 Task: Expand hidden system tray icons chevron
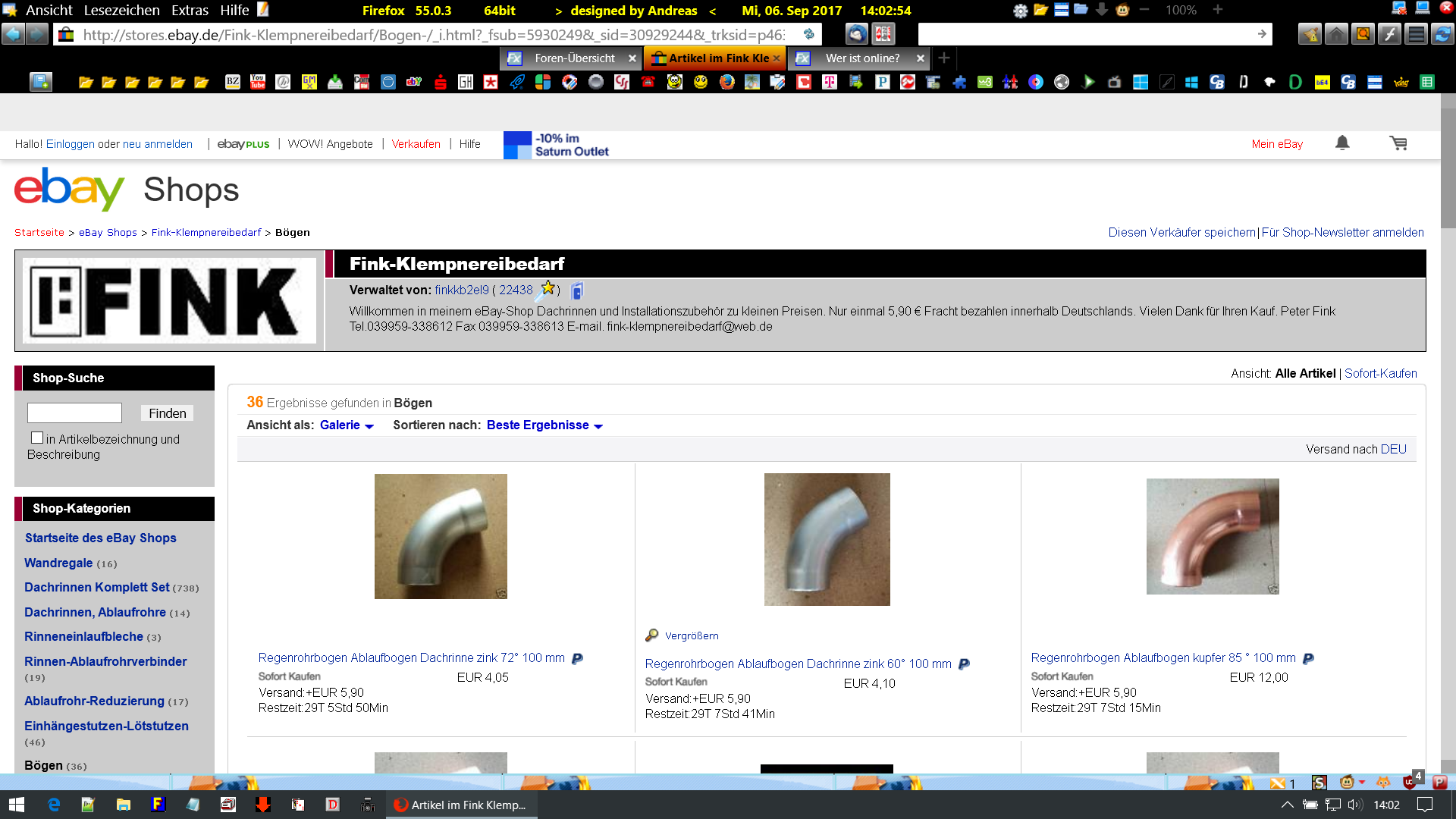coord(1287,805)
